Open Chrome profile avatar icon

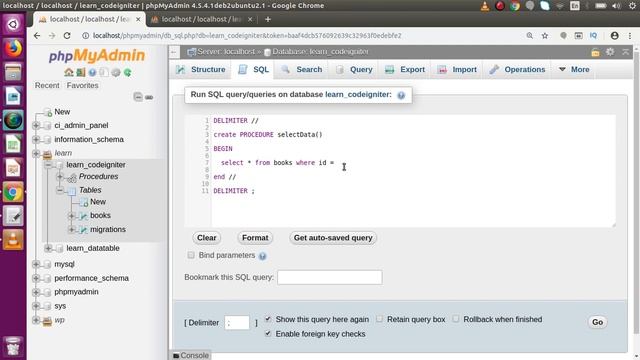click(614, 36)
